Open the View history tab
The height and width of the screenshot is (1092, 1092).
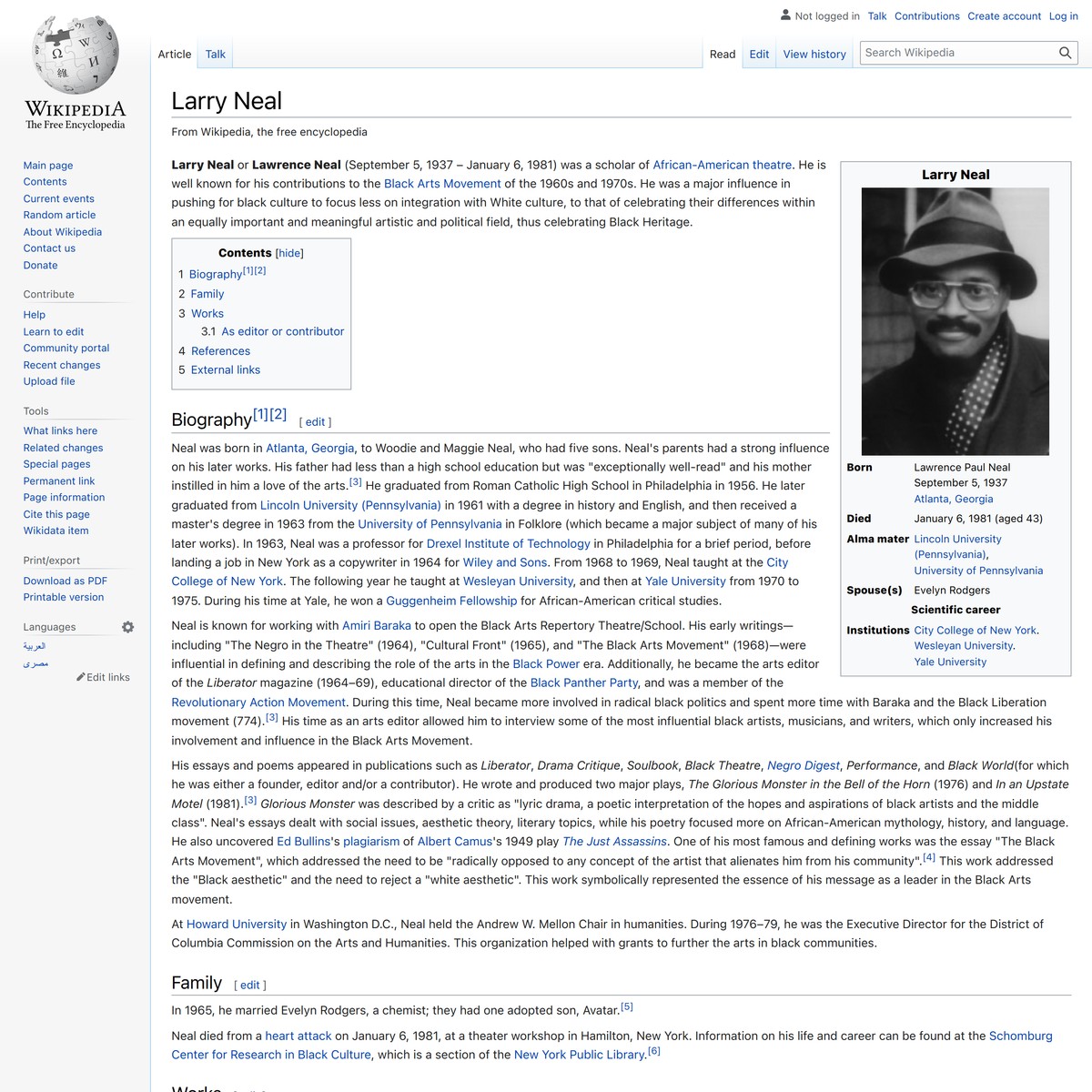point(814,54)
